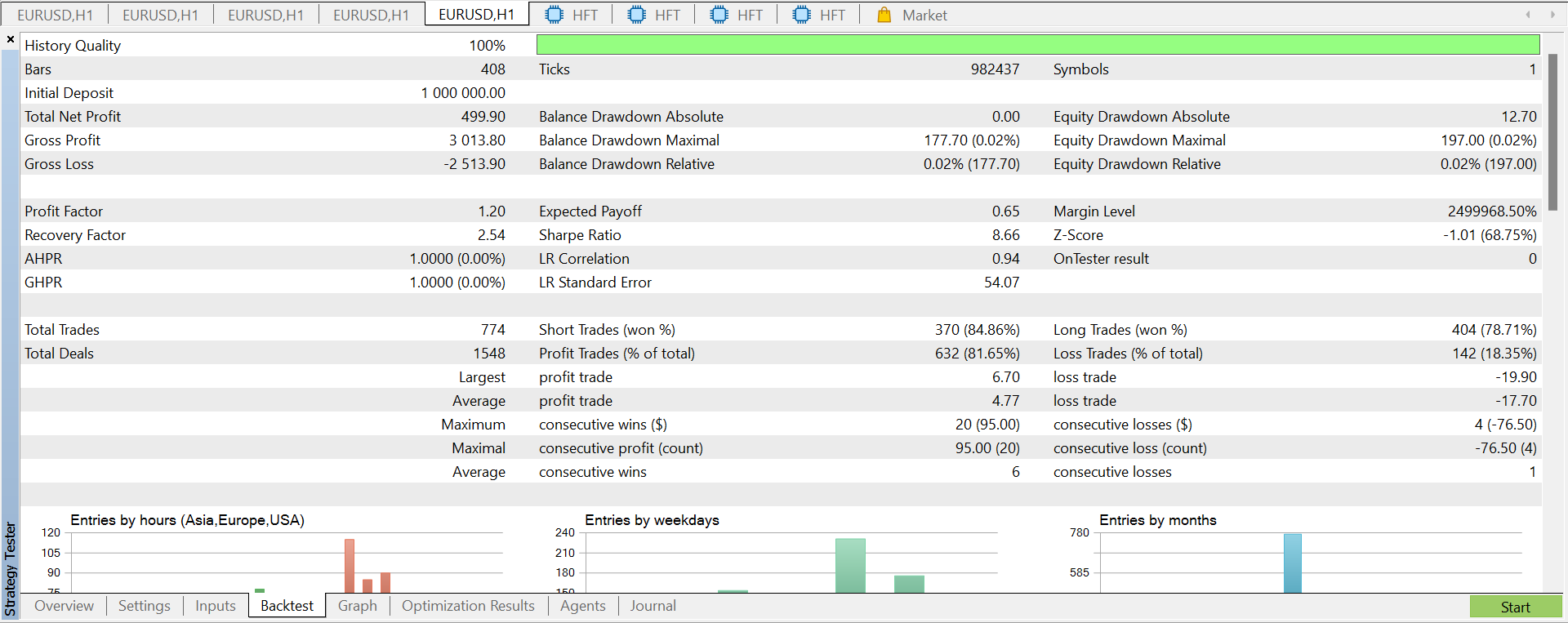Image resolution: width=1568 pixels, height=623 pixels.
Task: Select Equity Drawdown Absolute value 12.70
Action: point(1519,117)
